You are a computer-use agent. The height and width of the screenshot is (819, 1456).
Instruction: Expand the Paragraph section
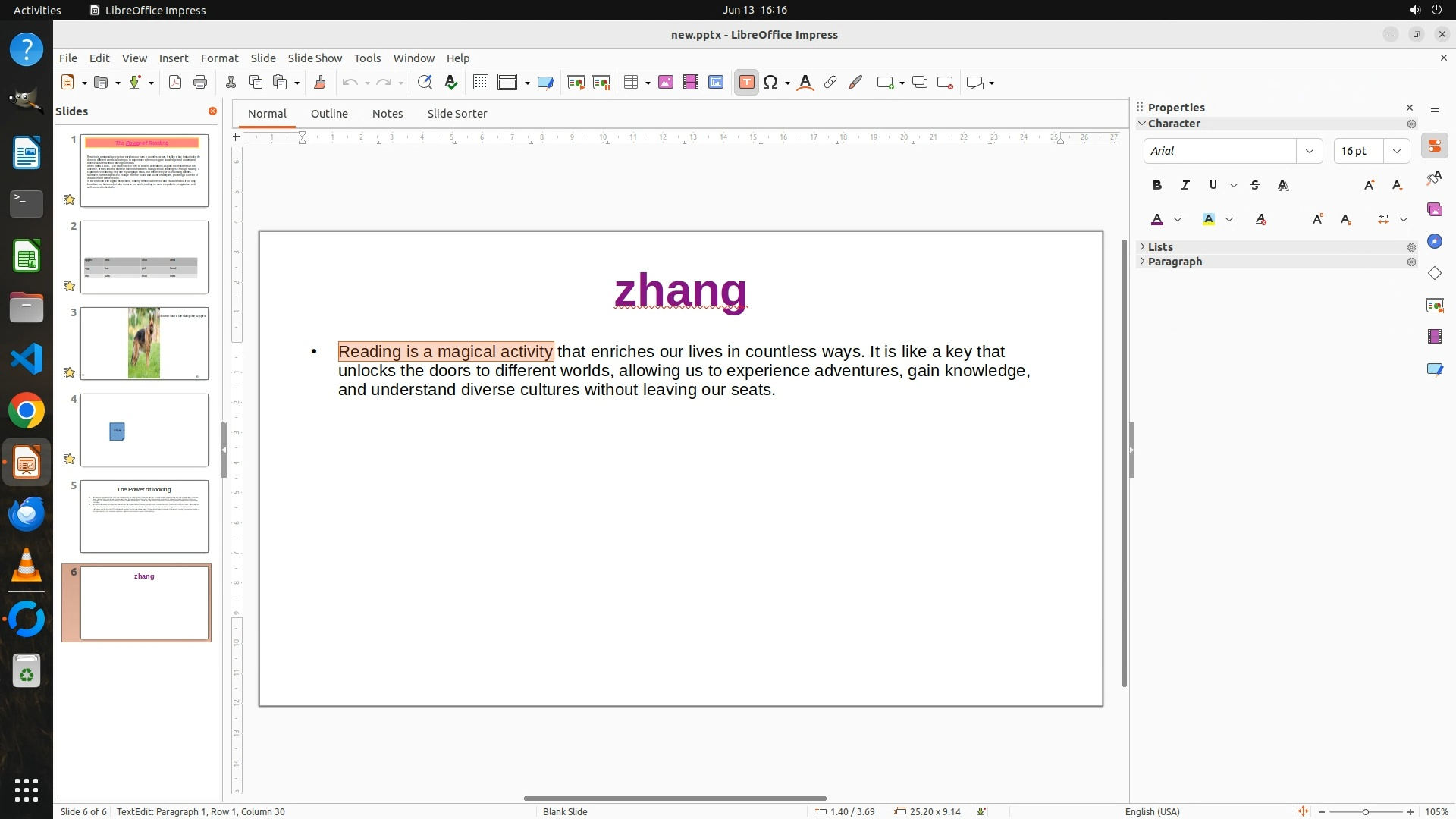tap(1175, 262)
